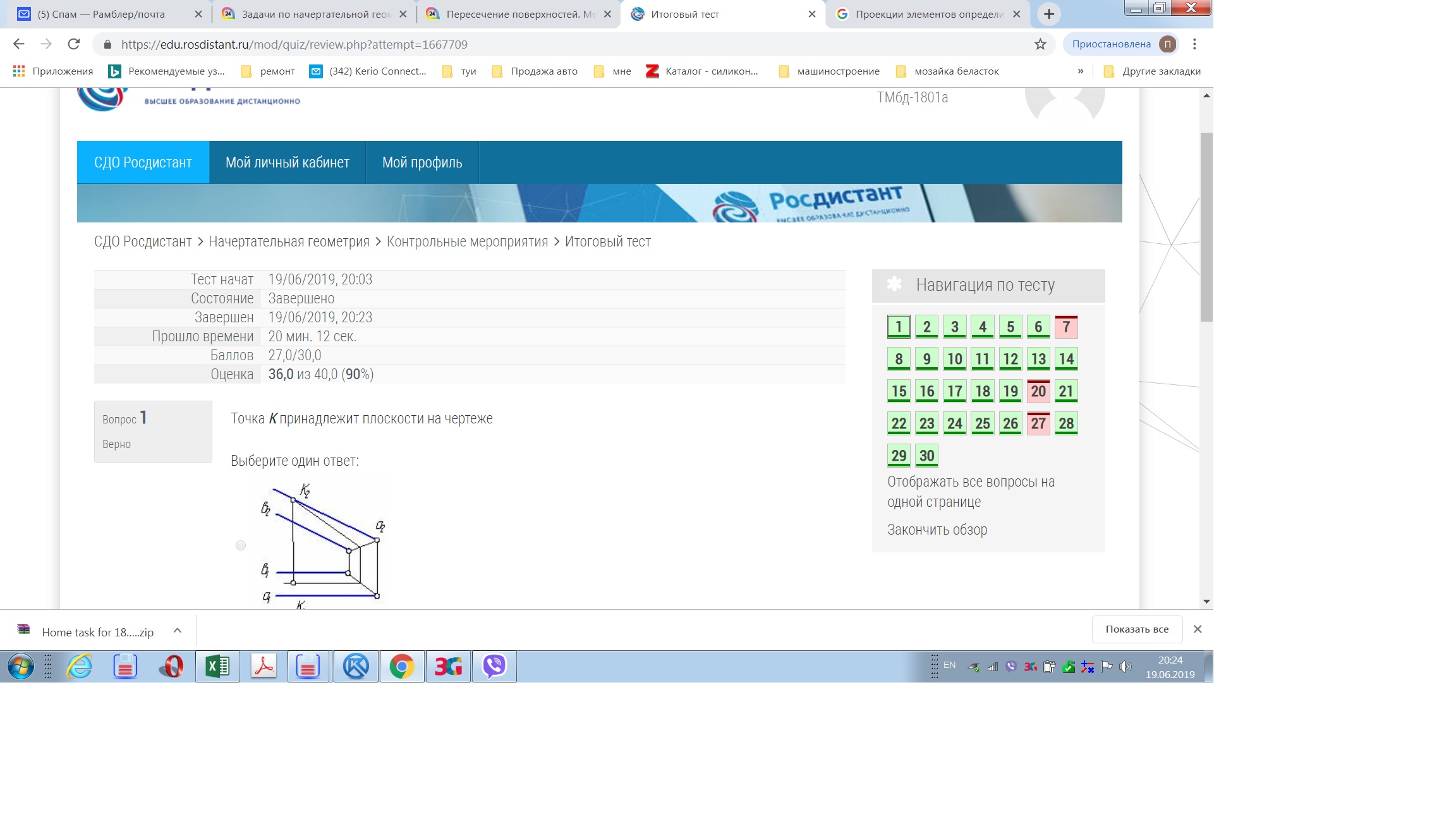
Task: Jump to question 20 in navigation
Action: [x=1038, y=391]
